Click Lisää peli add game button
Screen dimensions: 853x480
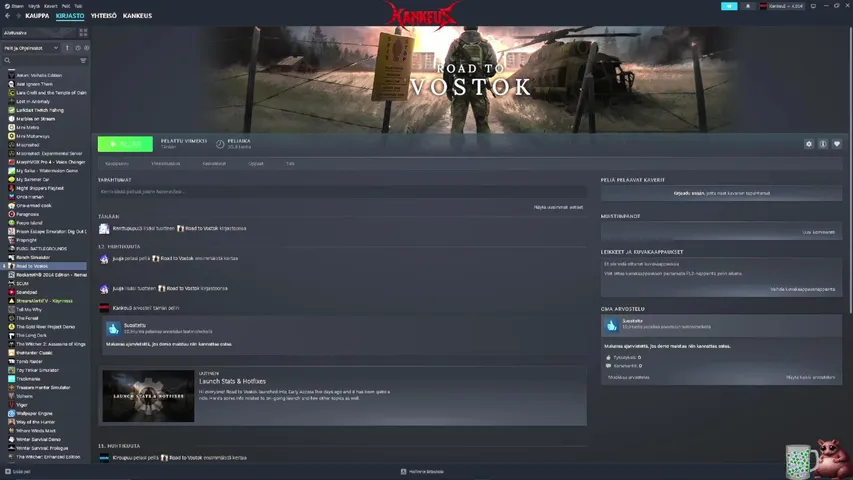[18, 472]
